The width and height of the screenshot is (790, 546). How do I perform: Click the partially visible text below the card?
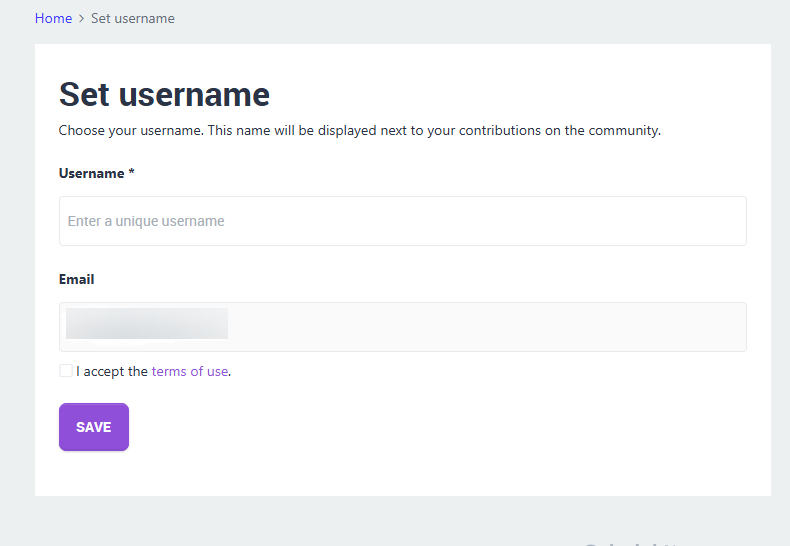[x=630, y=542]
